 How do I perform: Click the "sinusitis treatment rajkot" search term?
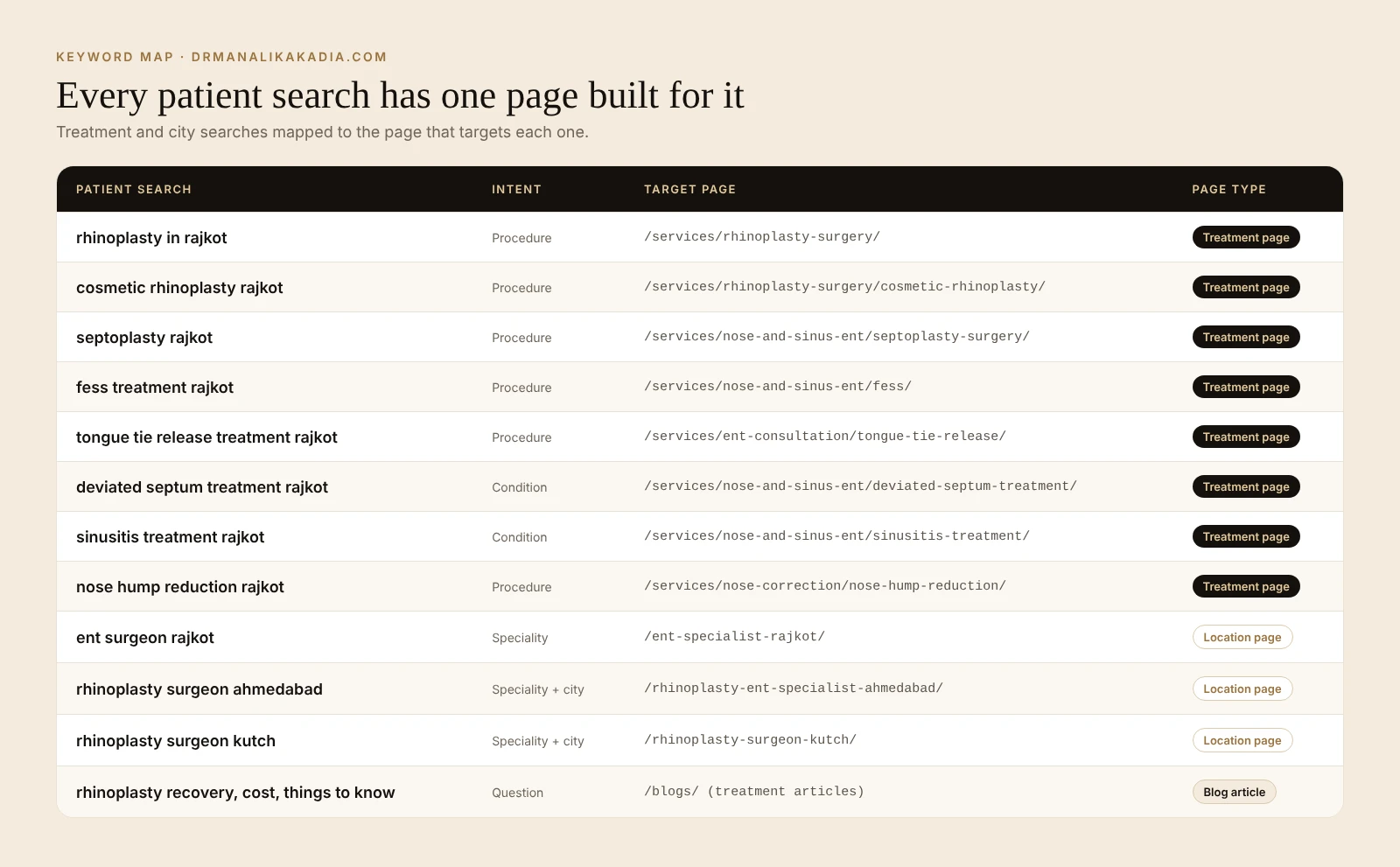170,537
